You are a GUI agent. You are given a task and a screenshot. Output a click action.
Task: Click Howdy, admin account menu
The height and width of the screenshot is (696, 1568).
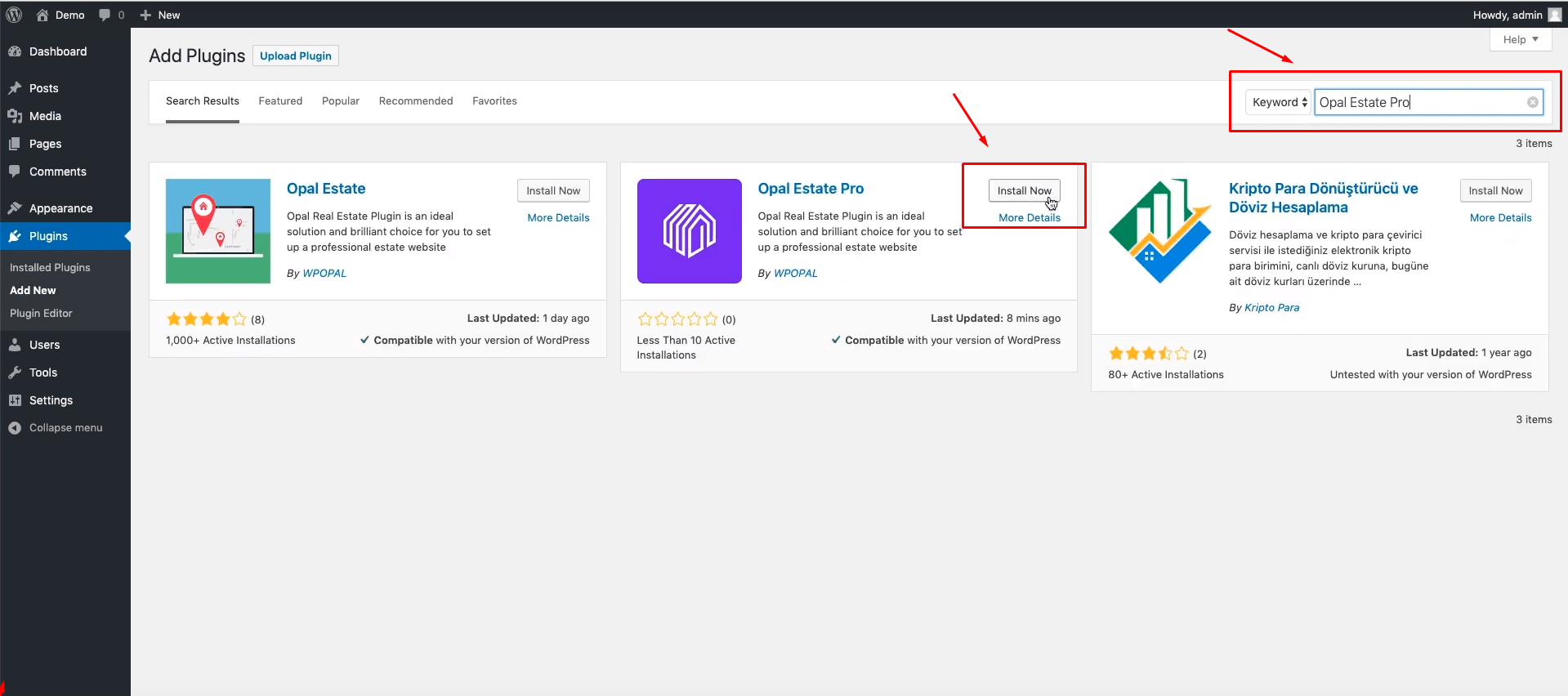[1517, 15]
